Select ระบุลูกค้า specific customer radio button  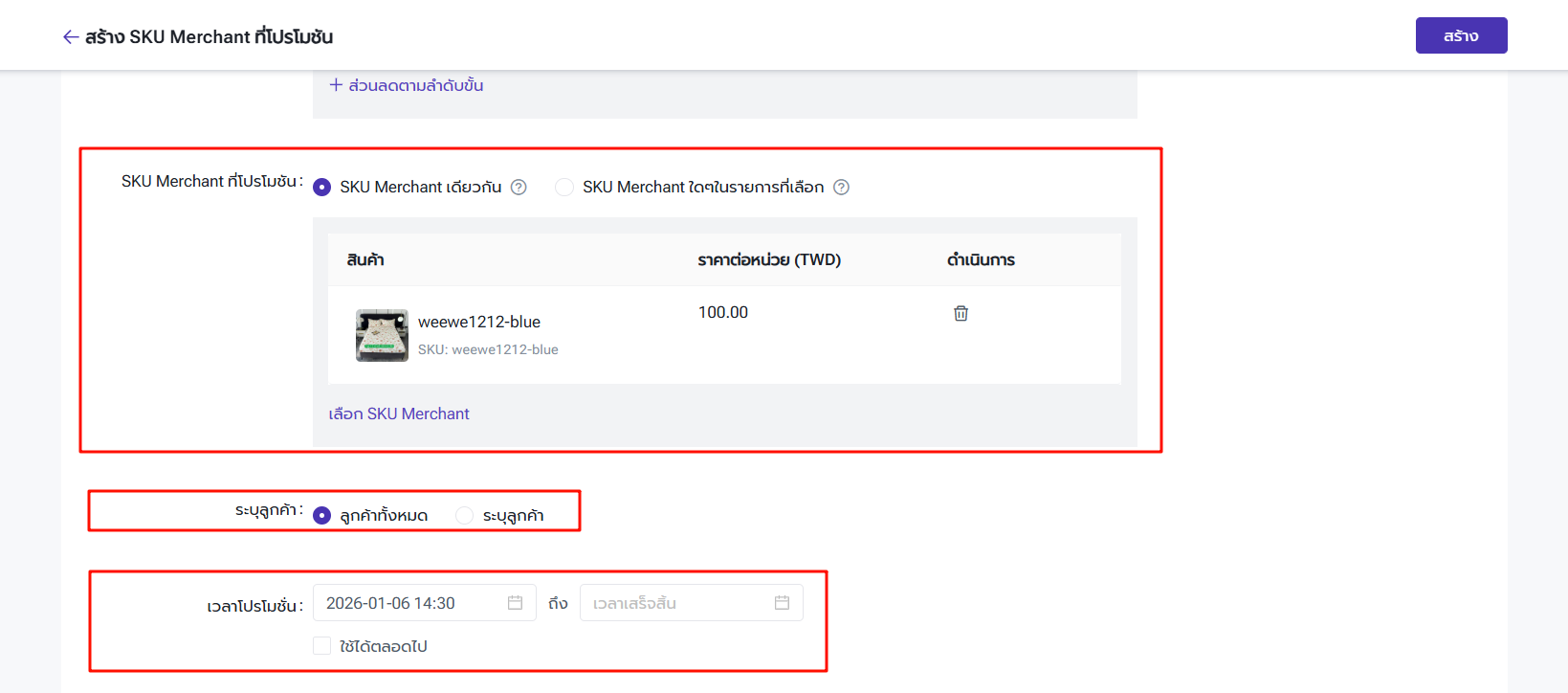(x=464, y=516)
